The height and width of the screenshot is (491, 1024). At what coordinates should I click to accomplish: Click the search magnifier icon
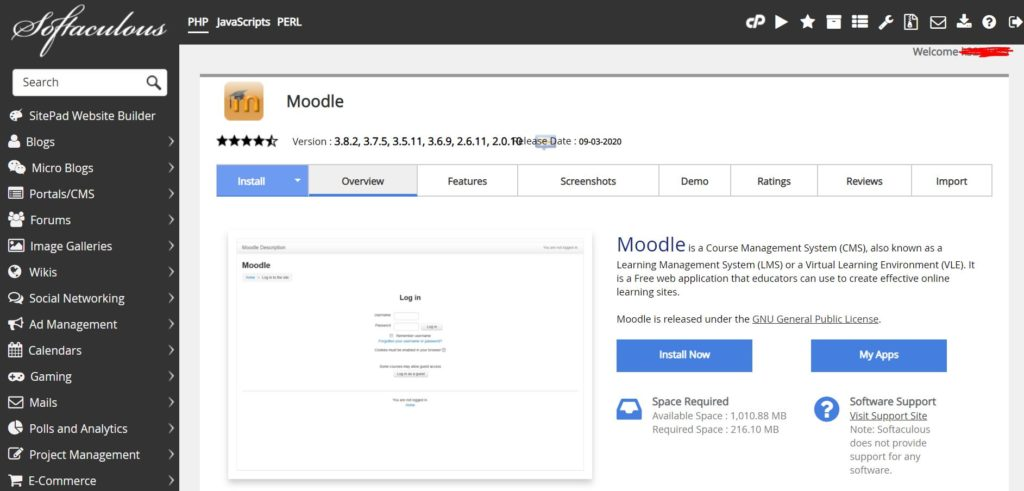[153, 82]
